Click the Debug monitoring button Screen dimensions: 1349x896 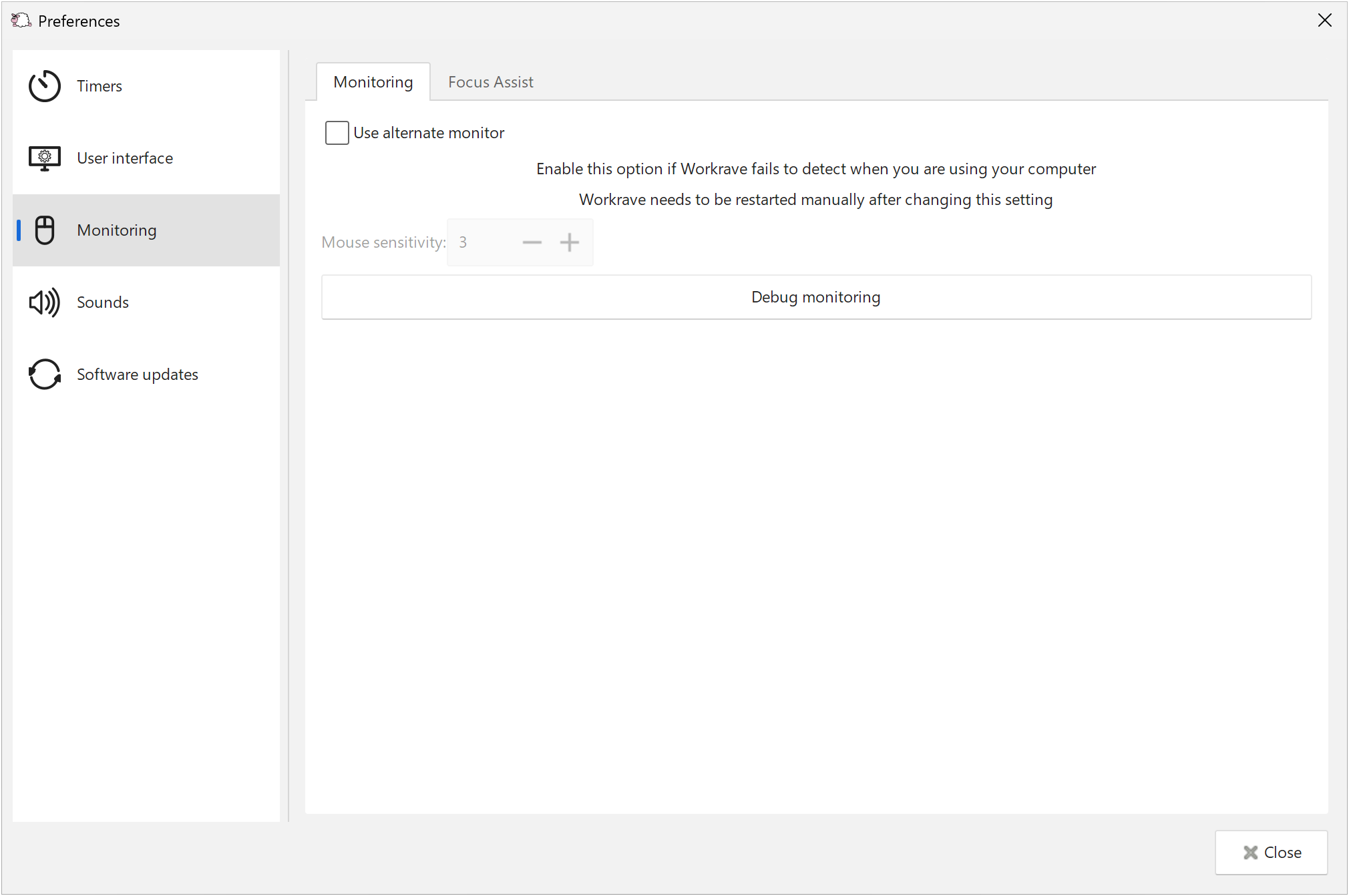tap(816, 297)
